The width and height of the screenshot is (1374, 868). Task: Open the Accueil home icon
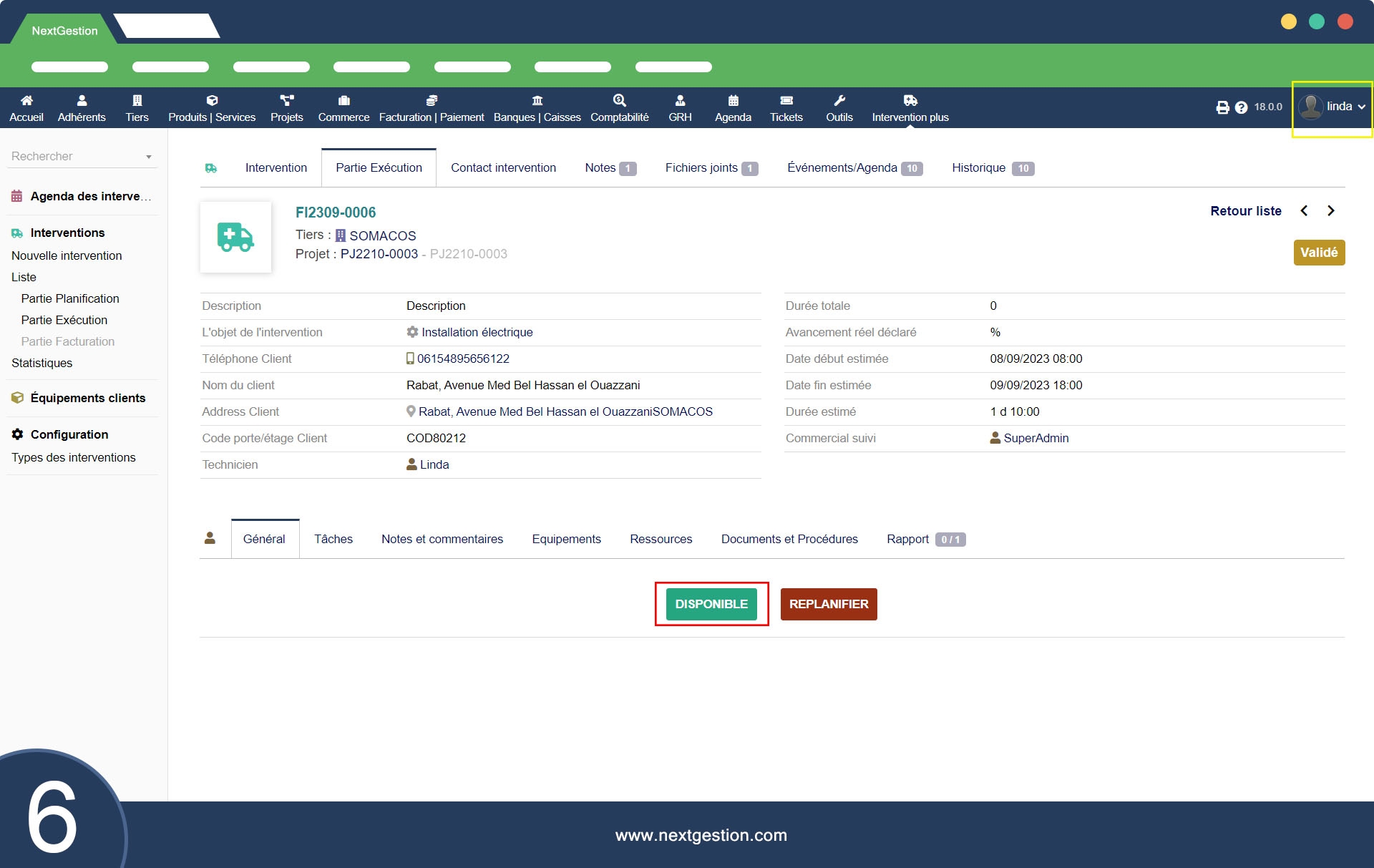26,100
